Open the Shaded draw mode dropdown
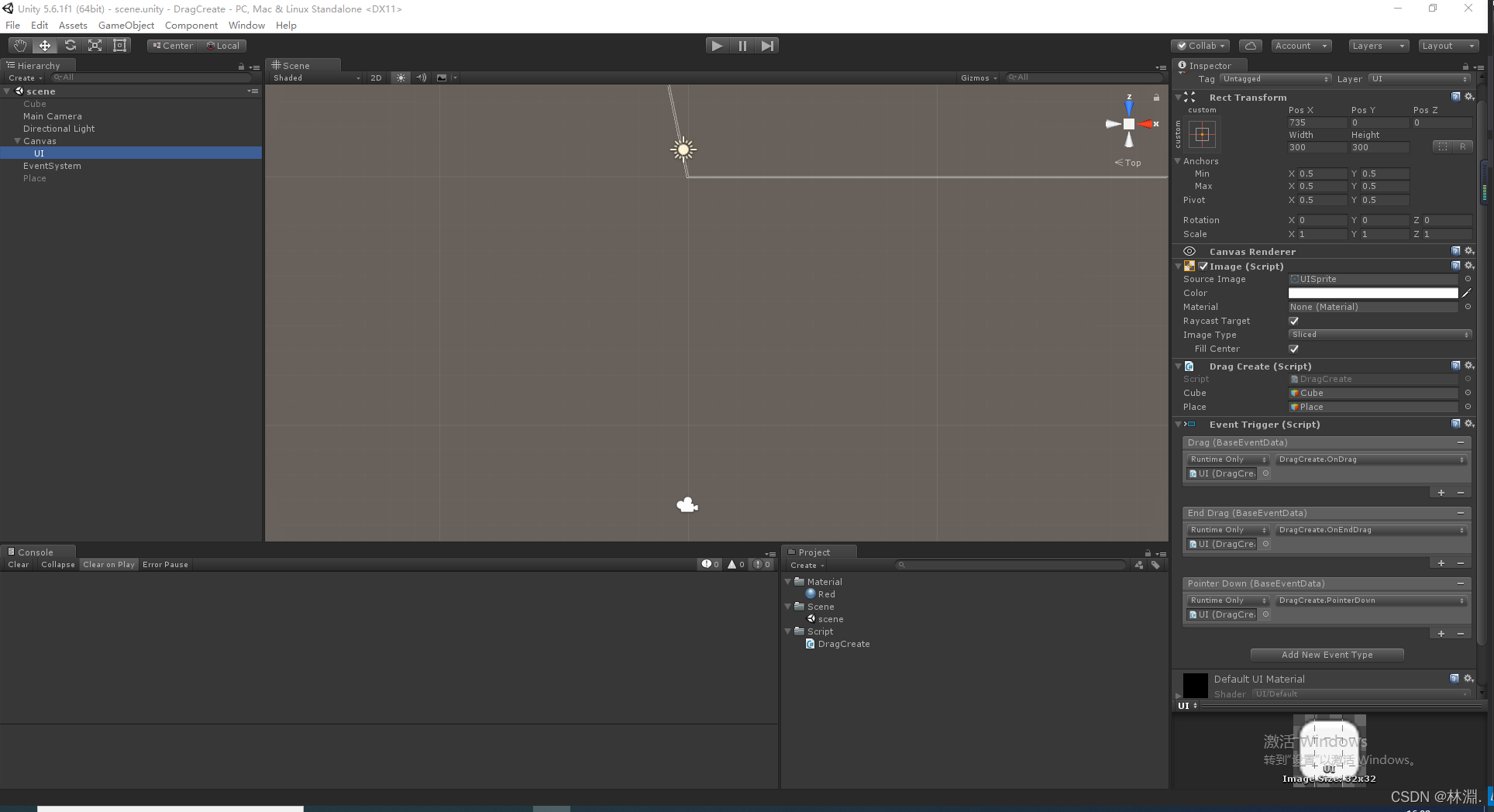 pyautogui.click(x=316, y=77)
